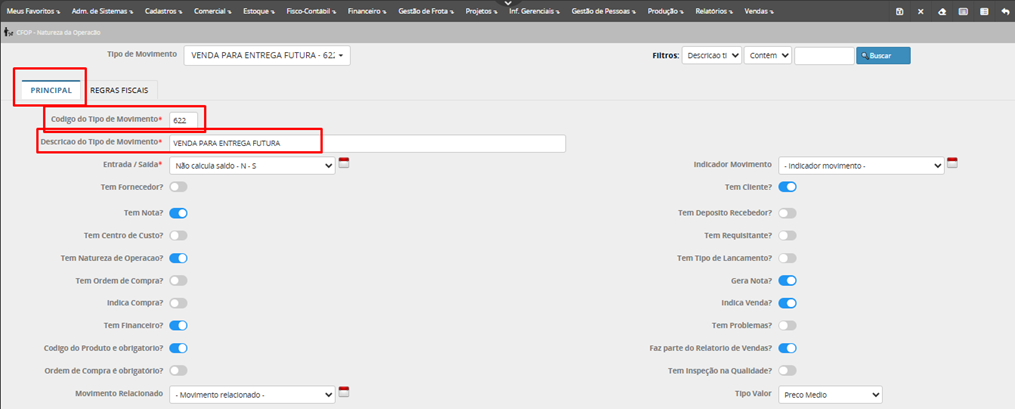This screenshot has width=1015, height=409.
Task: Open the Tipo de Movimento dropdown
Action: tap(267, 56)
